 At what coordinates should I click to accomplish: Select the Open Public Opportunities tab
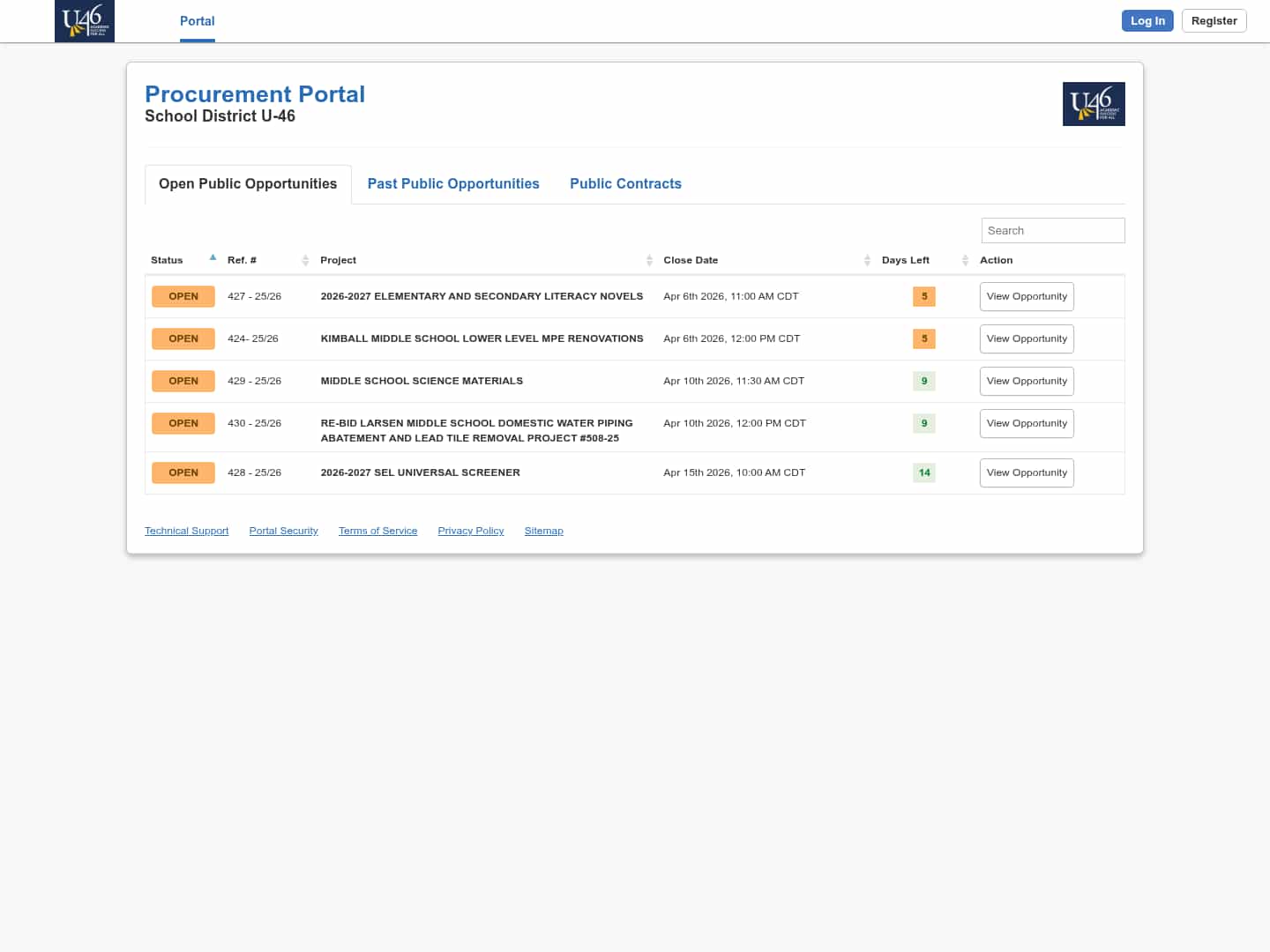[248, 184]
